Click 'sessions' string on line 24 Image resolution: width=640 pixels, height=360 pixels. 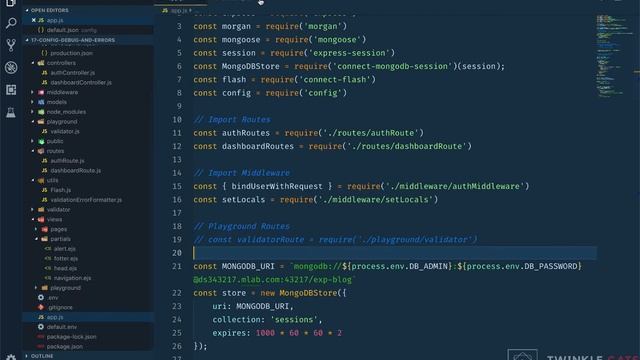coord(293,320)
